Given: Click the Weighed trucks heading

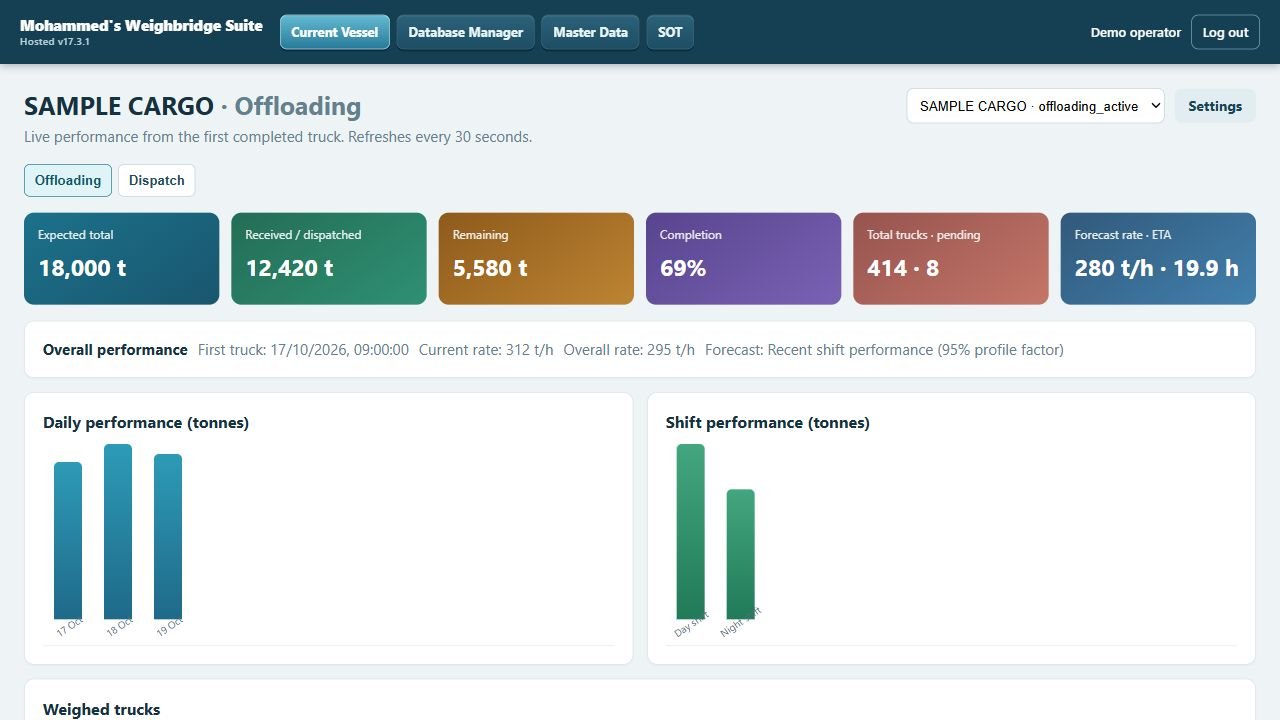Looking at the screenshot, I should 101,709.
